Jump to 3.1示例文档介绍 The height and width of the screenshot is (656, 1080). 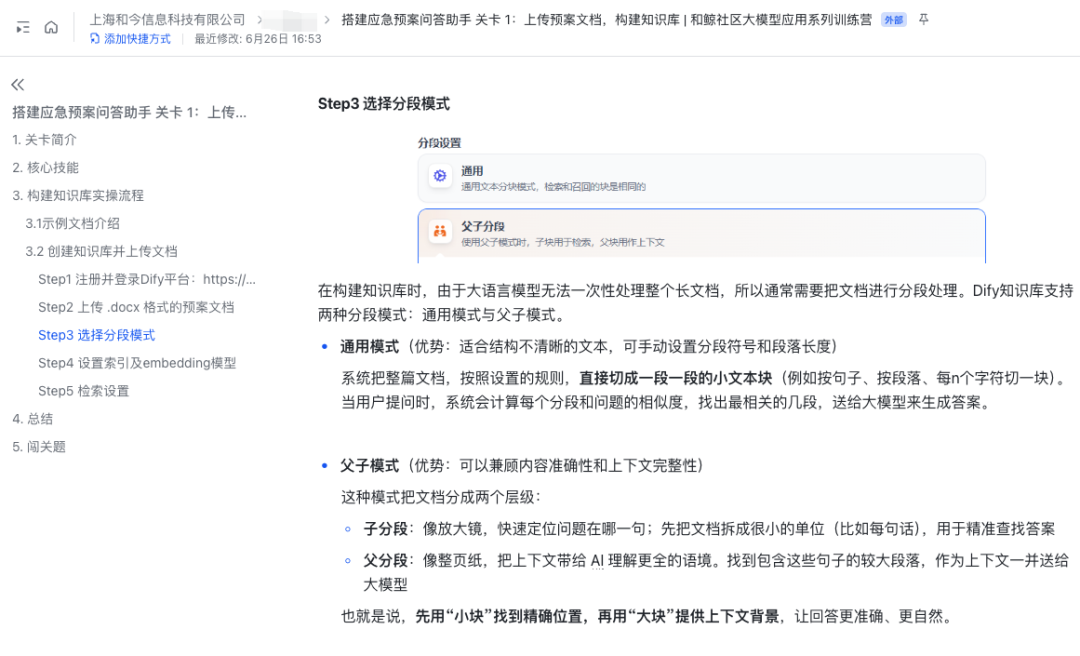(72, 223)
